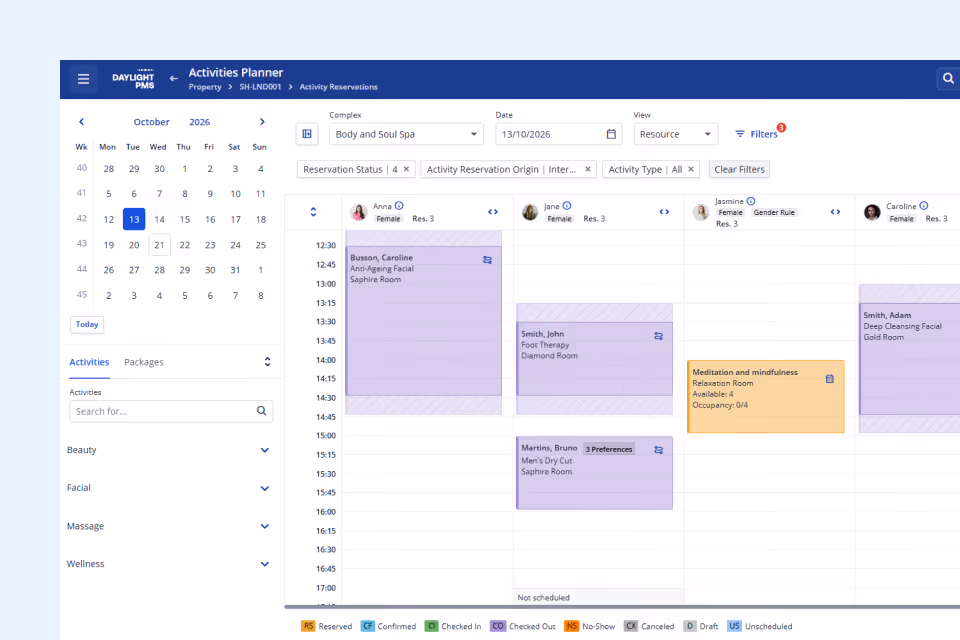
Task: Click calendar icon on Meditation and mindfulness
Action: [x=830, y=378]
